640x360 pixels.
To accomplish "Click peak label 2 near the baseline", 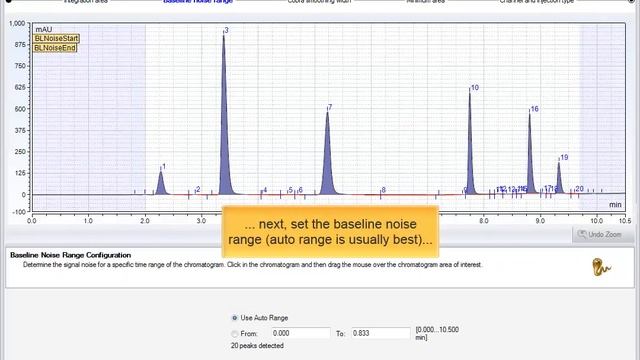I will click(198, 189).
